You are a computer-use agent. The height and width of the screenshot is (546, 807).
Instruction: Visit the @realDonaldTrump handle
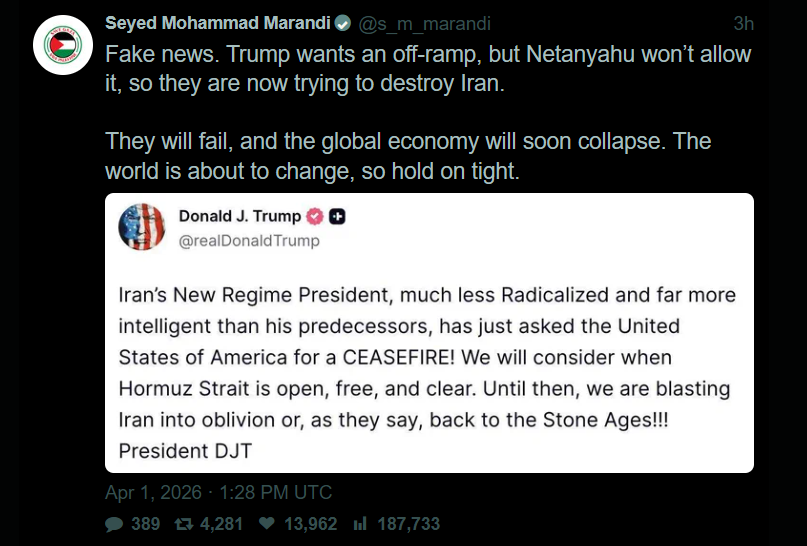[249, 240]
